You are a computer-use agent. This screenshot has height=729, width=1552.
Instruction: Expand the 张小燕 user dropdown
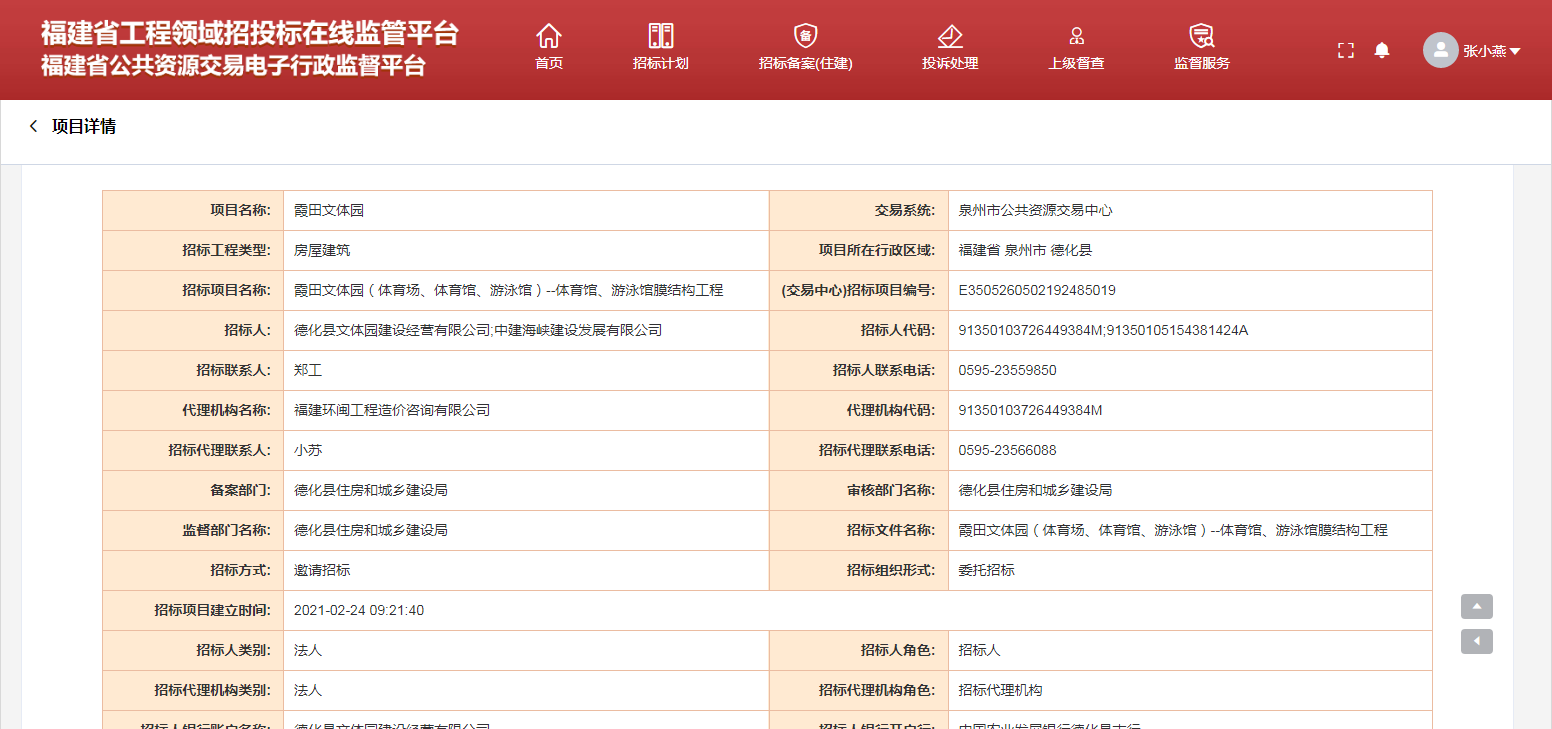point(1491,51)
